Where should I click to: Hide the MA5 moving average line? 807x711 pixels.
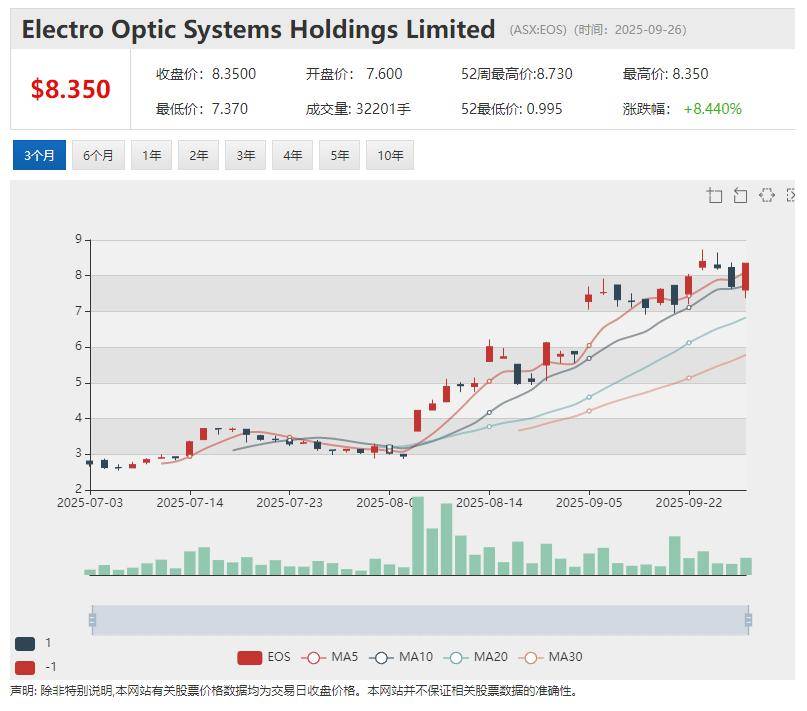(x=331, y=657)
